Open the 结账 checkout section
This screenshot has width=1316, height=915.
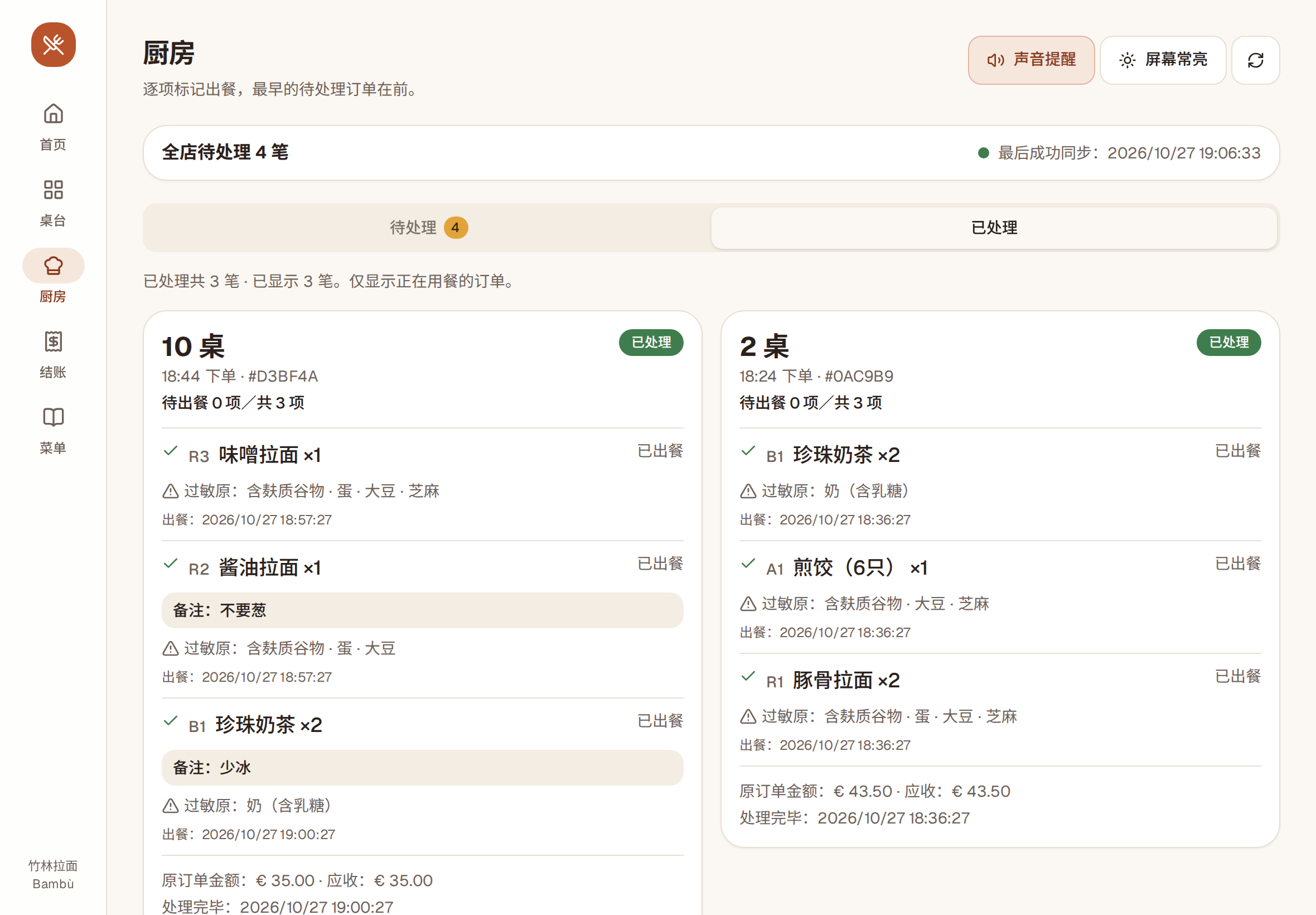tap(54, 355)
